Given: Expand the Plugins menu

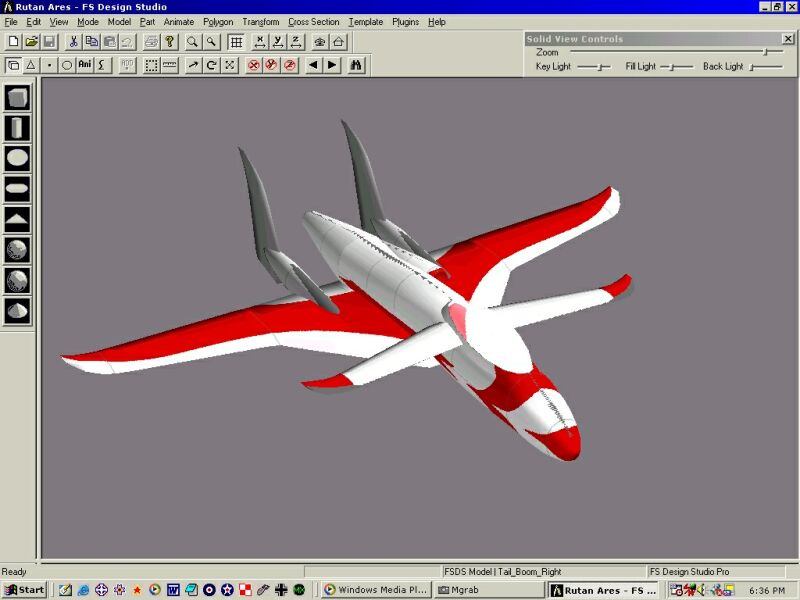Looking at the screenshot, I should point(405,22).
